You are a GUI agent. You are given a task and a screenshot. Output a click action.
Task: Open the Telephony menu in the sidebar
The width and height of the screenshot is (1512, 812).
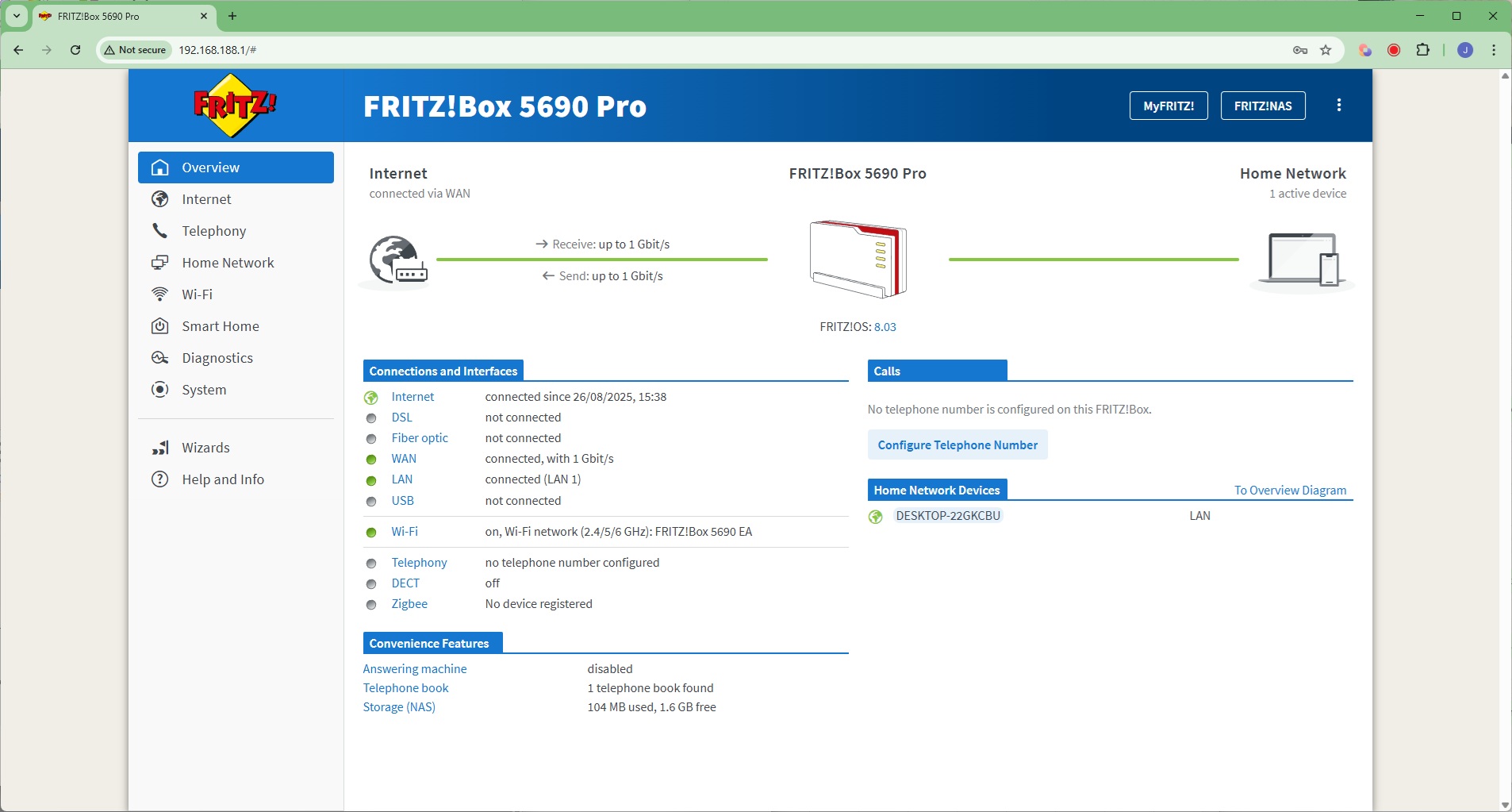tap(236, 231)
